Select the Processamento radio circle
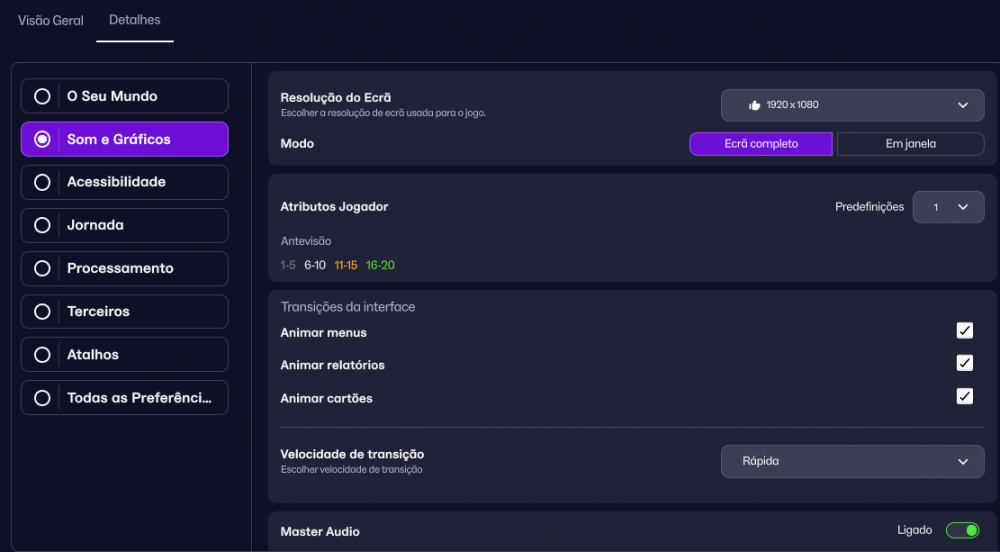This screenshot has height=552, width=1000. pos(42,268)
